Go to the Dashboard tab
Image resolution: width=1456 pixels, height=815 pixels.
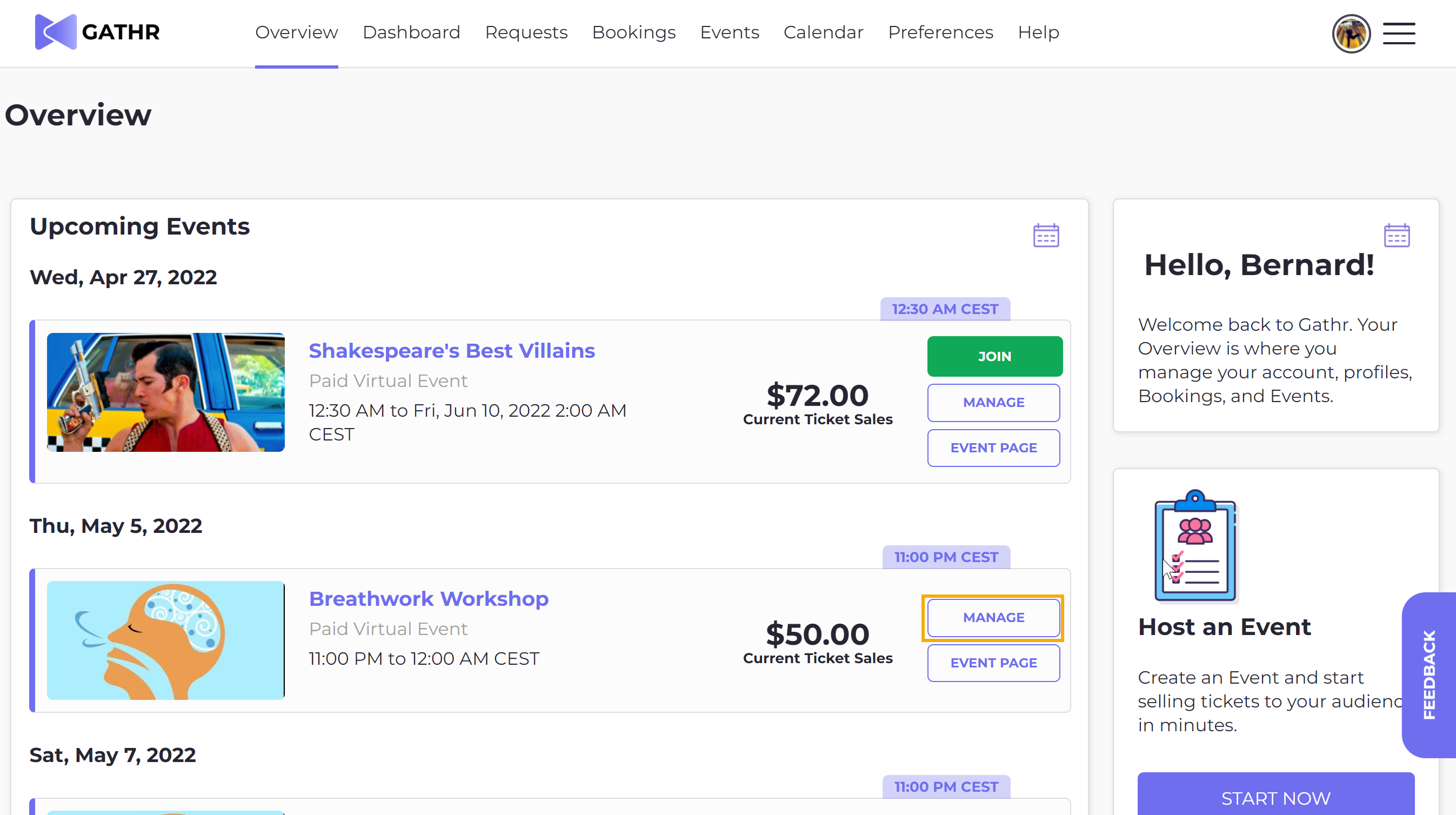(411, 32)
